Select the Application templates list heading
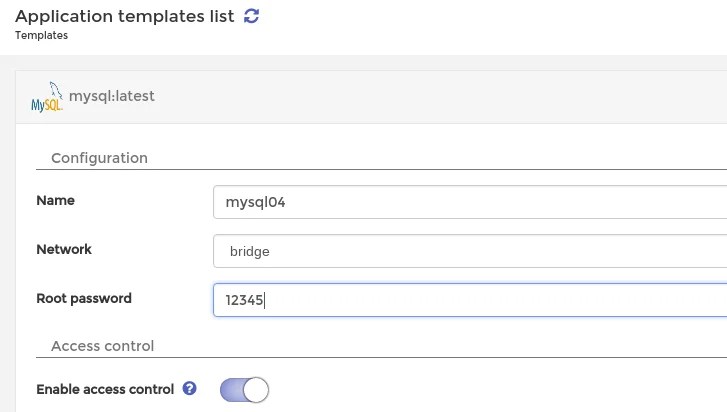Image resolution: width=727 pixels, height=412 pixels. click(x=125, y=16)
